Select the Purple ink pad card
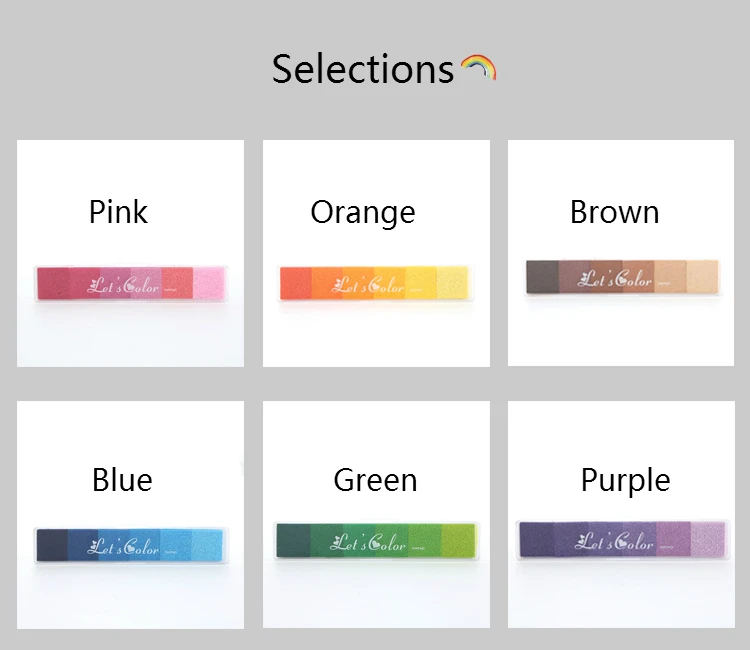The image size is (750, 650). click(x=621, y=514)
